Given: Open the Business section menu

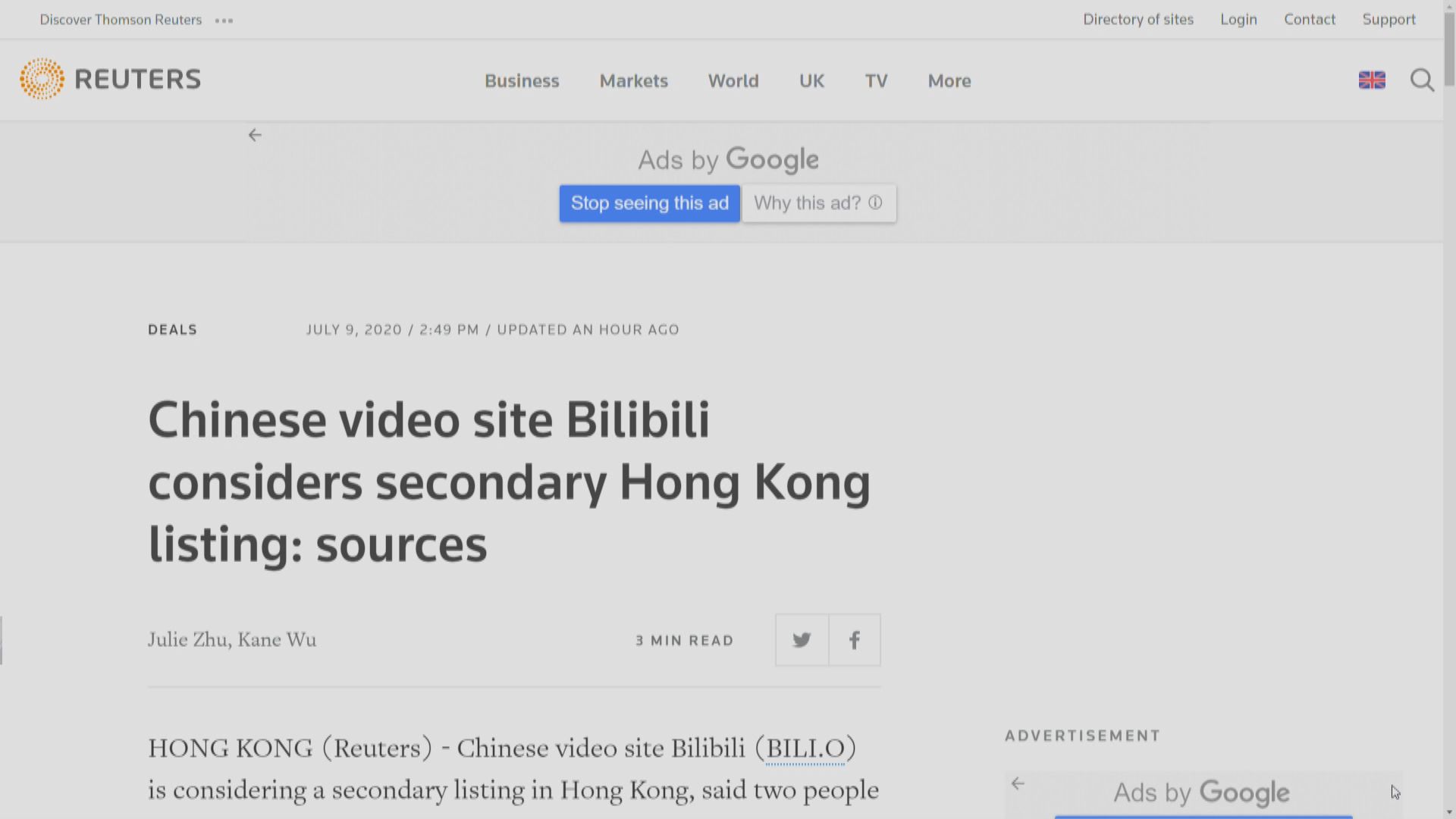Looking at the screenshot, I should click(x=522, y=80).
